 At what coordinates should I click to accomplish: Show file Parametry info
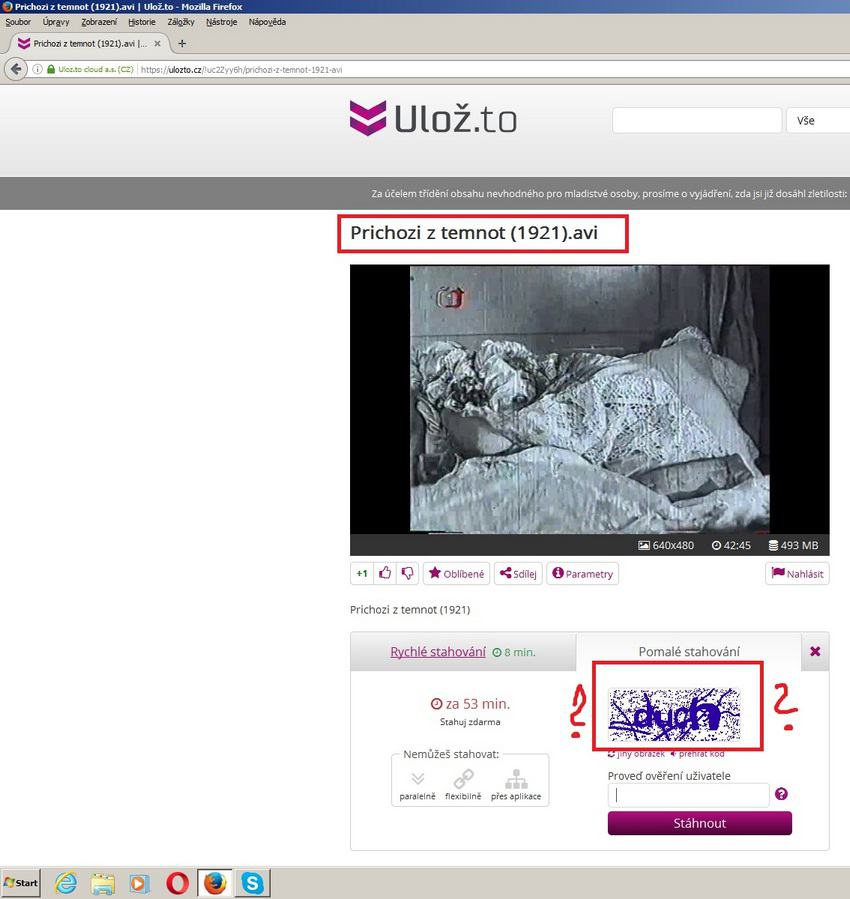(x=582, y=573)
